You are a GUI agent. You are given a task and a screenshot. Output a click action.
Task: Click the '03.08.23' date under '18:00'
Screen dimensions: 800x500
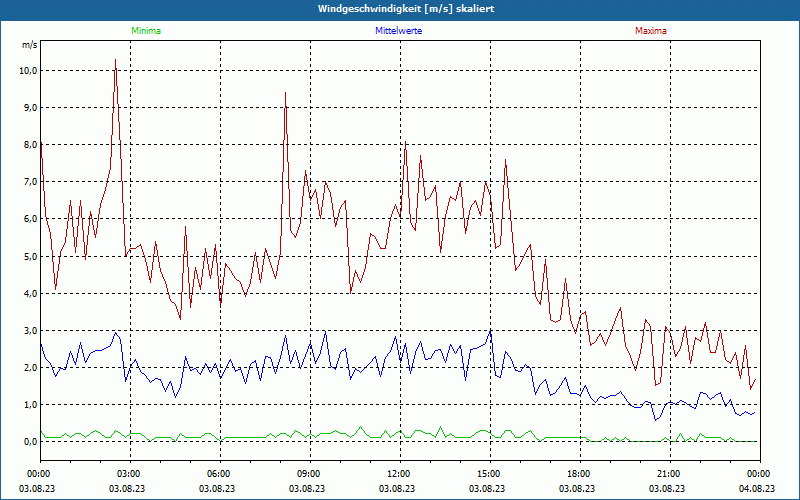[577, 489]
